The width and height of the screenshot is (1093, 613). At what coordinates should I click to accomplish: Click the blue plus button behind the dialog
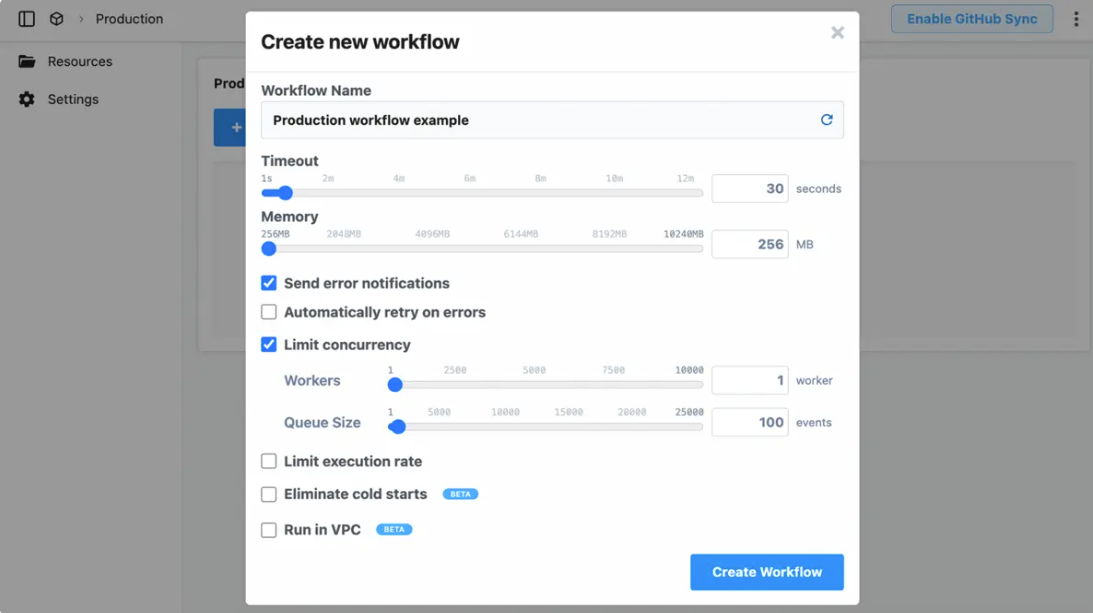234,127
